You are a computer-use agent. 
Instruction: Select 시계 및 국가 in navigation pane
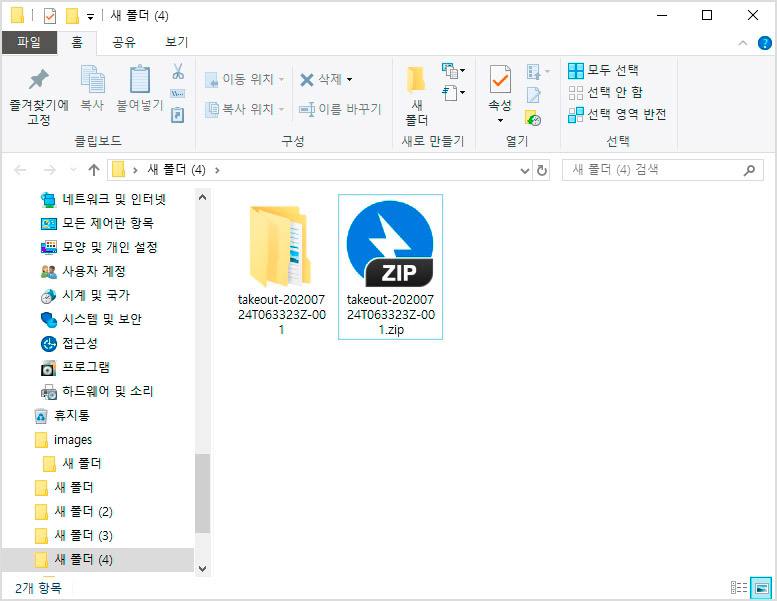(x=85, y=295)
